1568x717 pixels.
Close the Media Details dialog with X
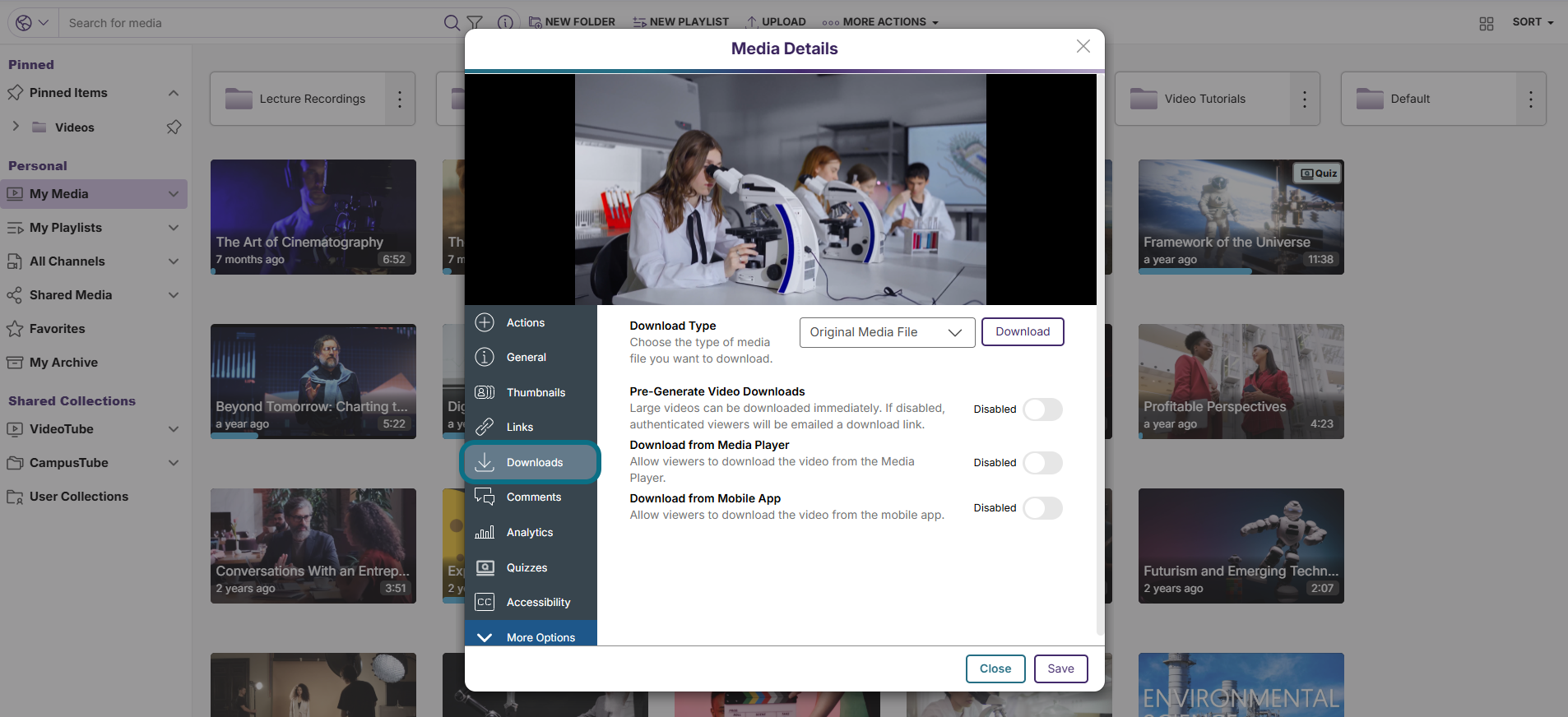tap(1083, 46)
